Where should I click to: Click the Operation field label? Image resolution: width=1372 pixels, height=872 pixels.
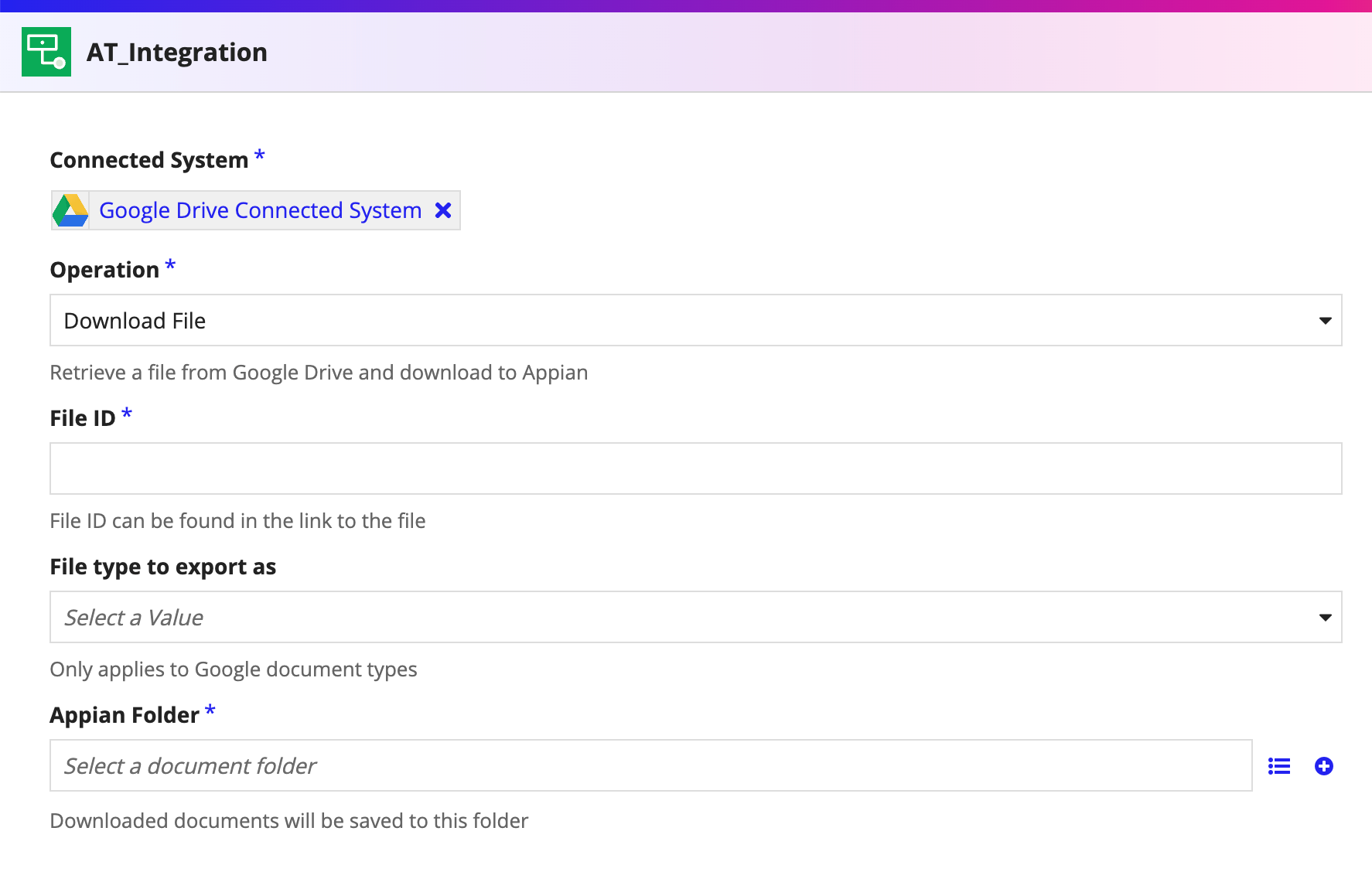(x=104, y=270)
